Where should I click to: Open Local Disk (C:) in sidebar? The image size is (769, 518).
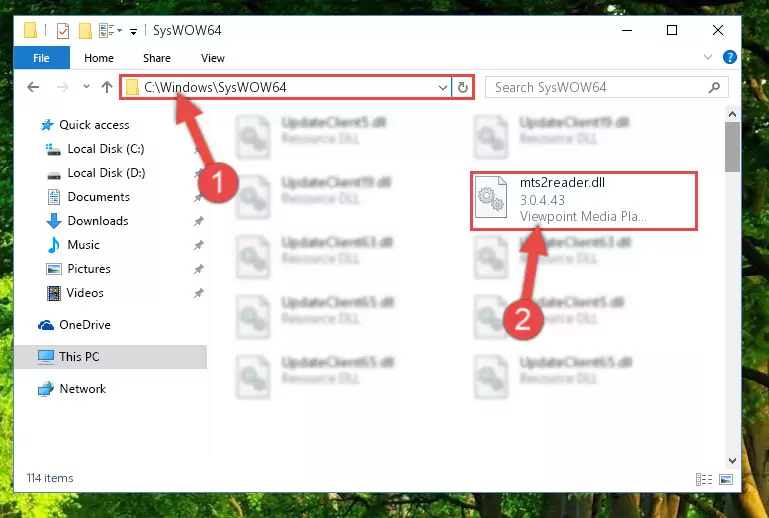[x=105, y=149]
